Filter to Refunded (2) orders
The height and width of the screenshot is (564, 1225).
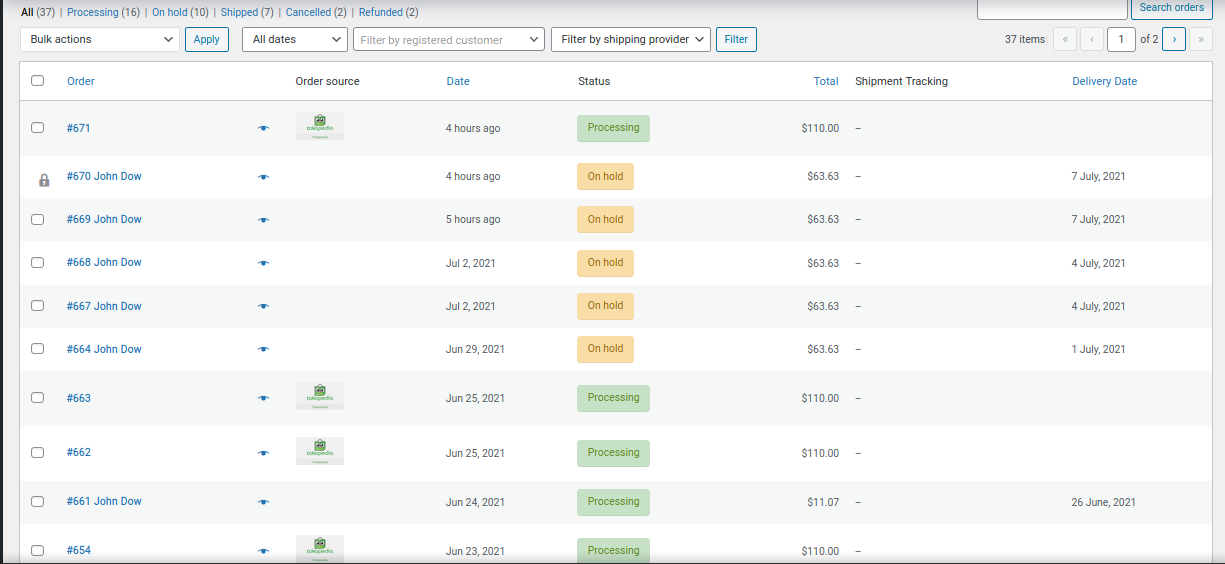point(389,12)
